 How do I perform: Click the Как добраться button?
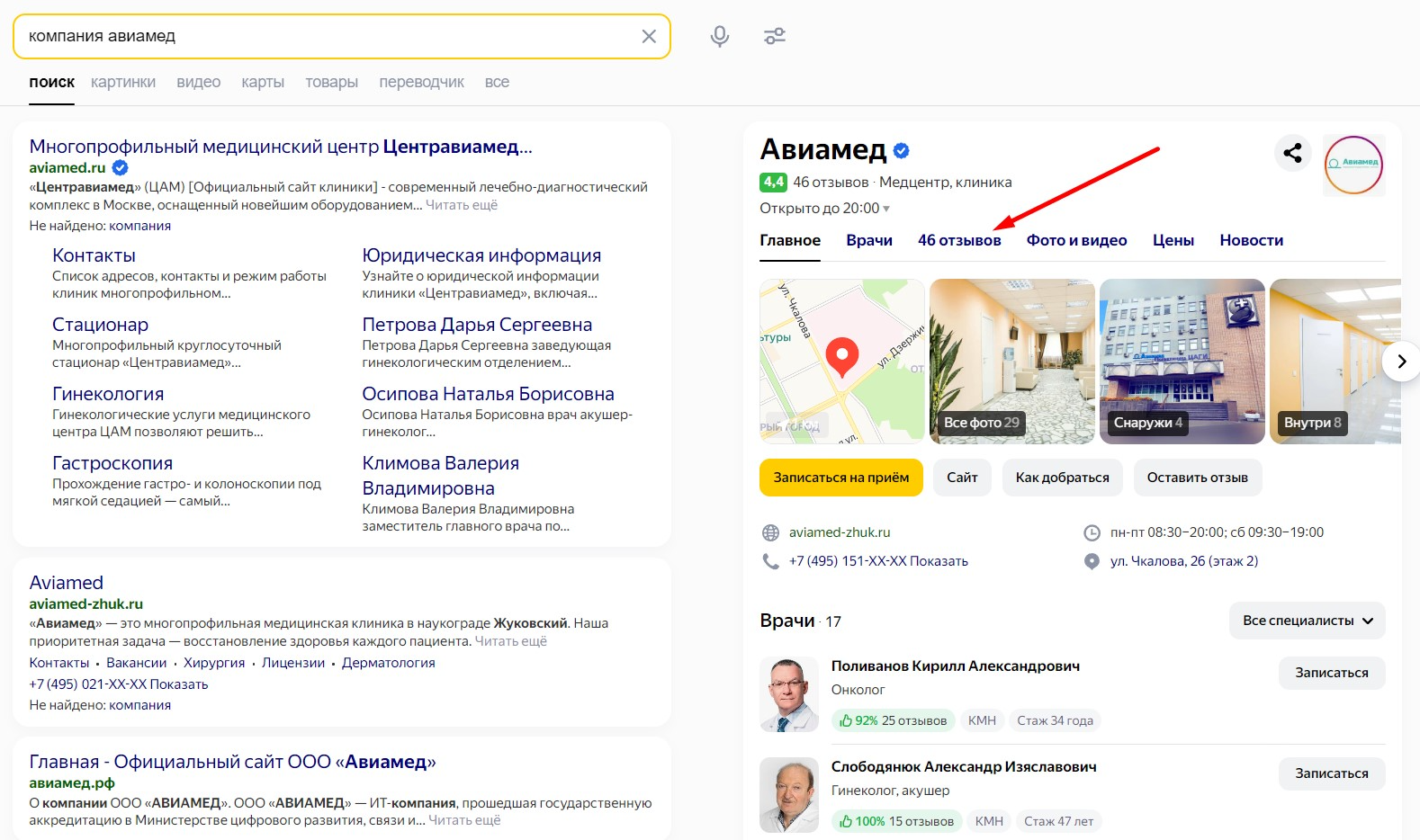(1063, 478)
